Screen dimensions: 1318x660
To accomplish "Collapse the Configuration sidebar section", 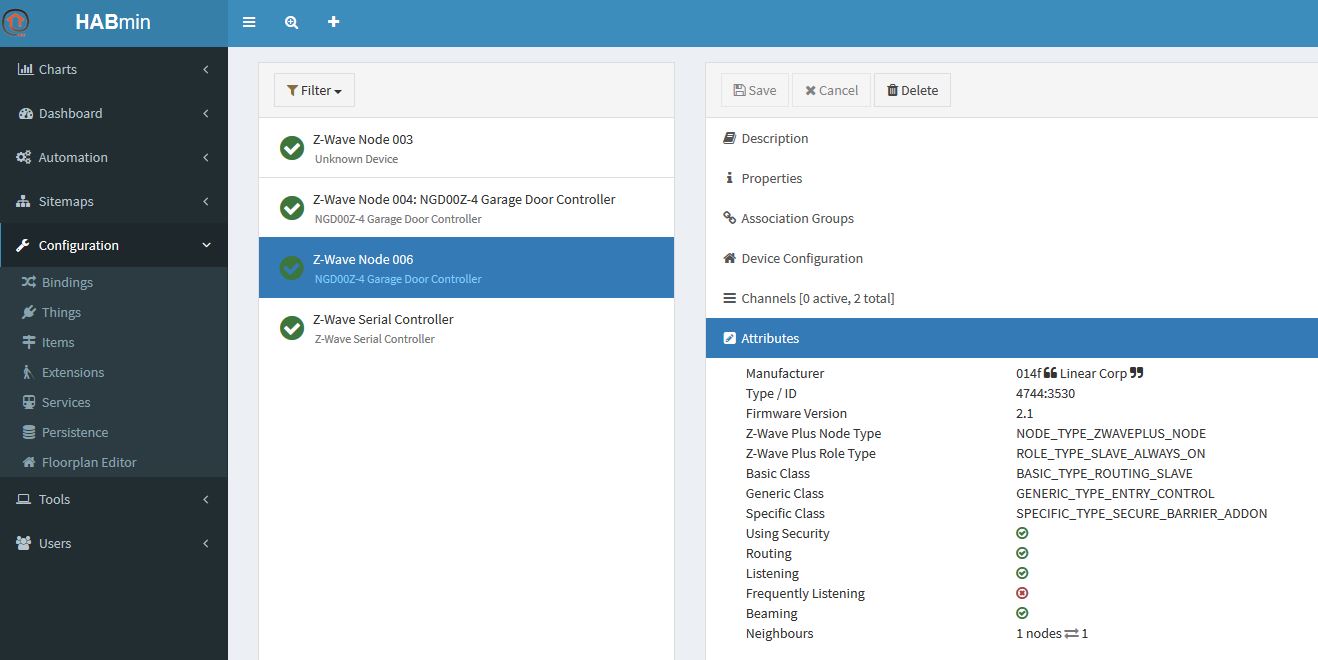I will 113,245.
